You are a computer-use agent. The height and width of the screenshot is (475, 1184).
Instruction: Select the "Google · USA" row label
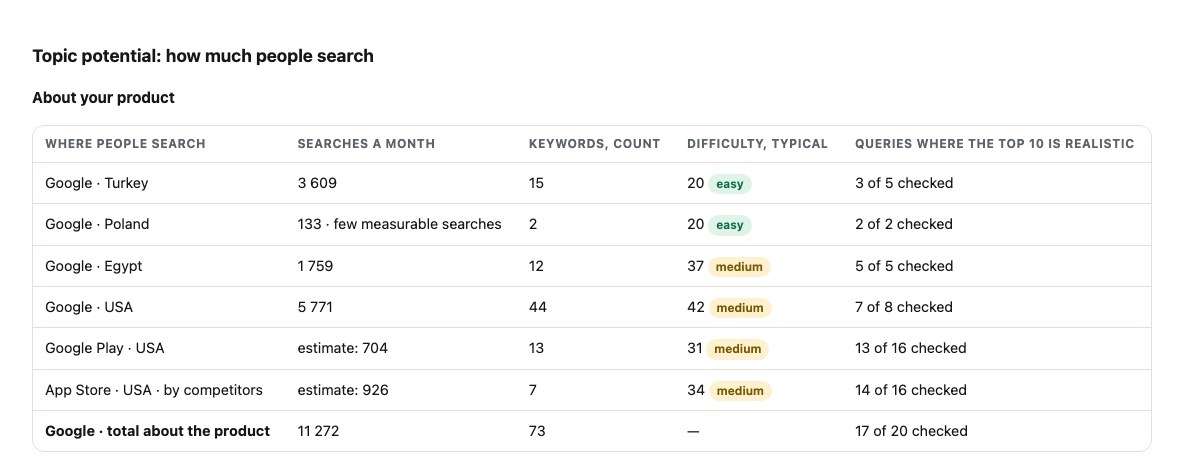[89, 307]
